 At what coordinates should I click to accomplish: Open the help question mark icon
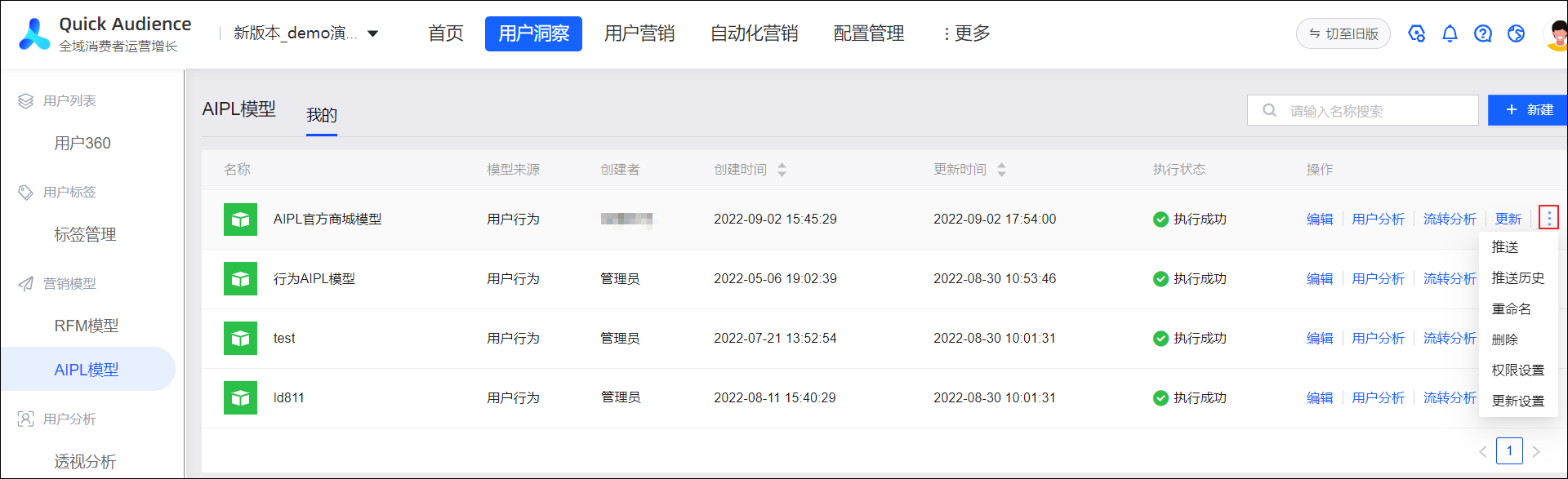point(1483,33)
